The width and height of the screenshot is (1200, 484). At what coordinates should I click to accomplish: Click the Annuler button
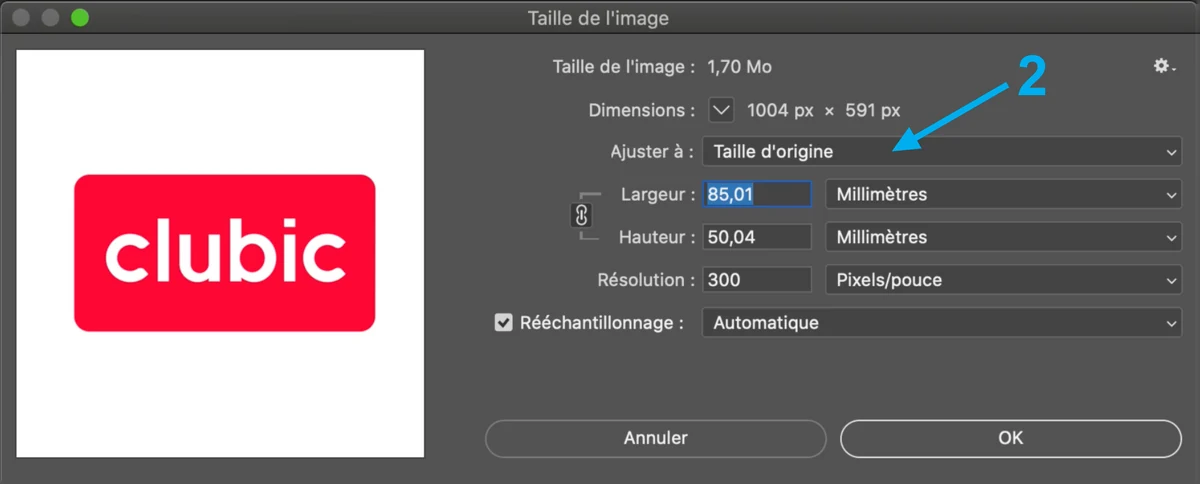point(656,438)
